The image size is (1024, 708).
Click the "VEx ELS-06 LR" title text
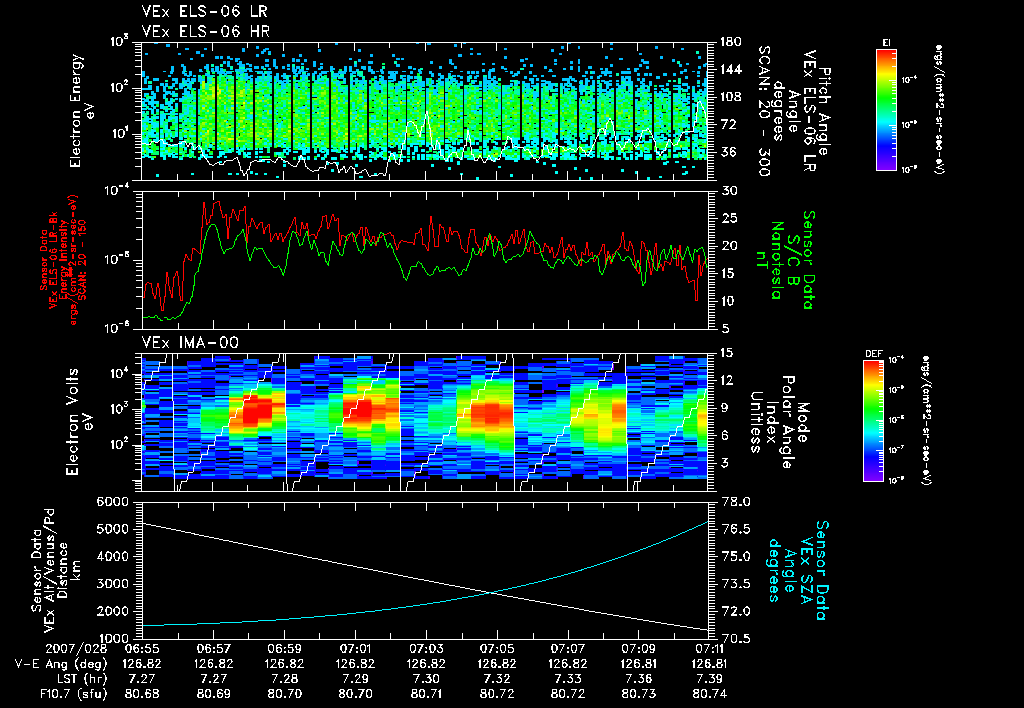204,11
